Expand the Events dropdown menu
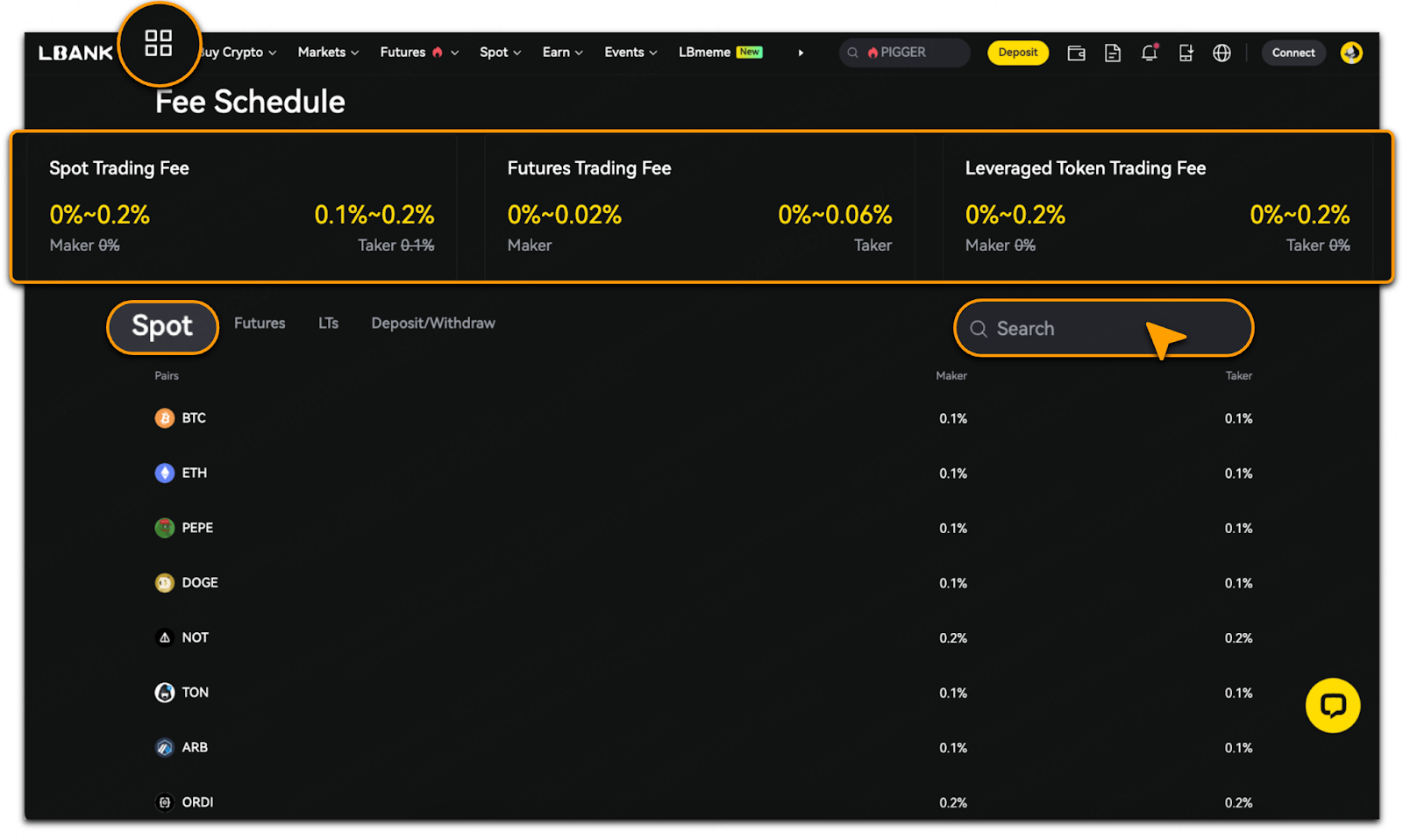The height and width of the screenshot is (840, 1403). pyautogui.click(x=630, y=53)
